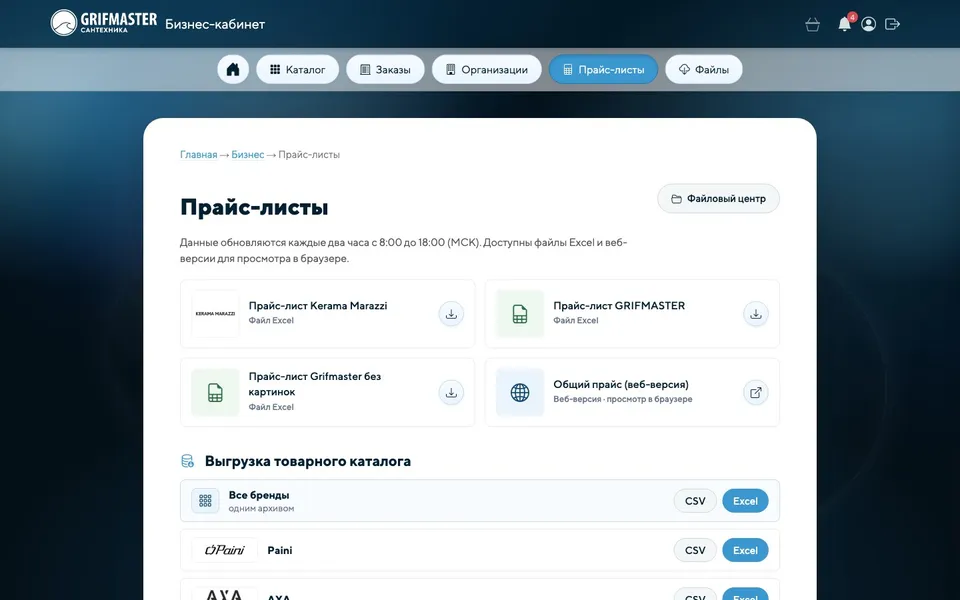Click the Прайс-лист Kerama Marazzi title
960x600 pixels.
click(318, 306)
